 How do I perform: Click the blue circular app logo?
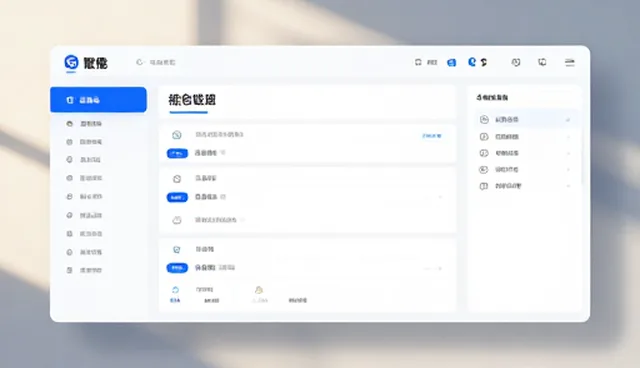pos(71,62)
